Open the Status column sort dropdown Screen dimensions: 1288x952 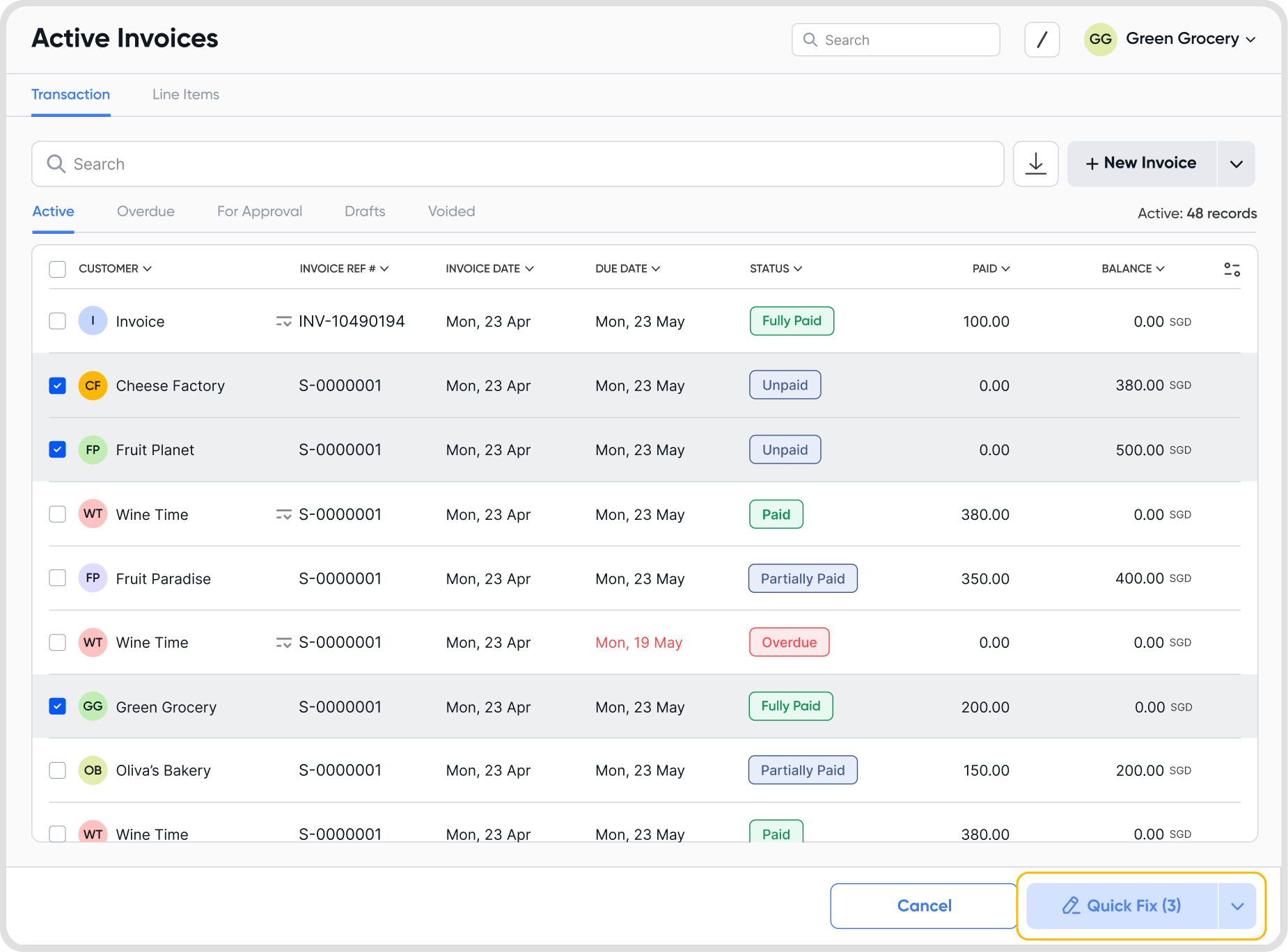tap(776, 269)
